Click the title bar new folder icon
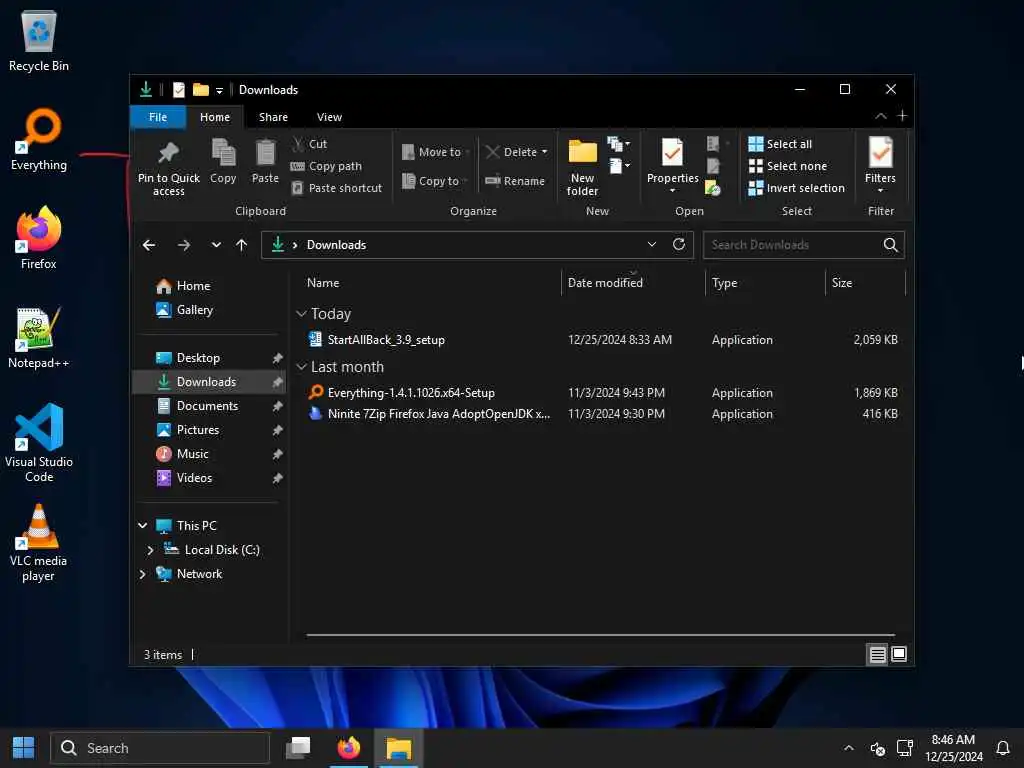This screenshot has width=1024, height=768. [200, 89]
